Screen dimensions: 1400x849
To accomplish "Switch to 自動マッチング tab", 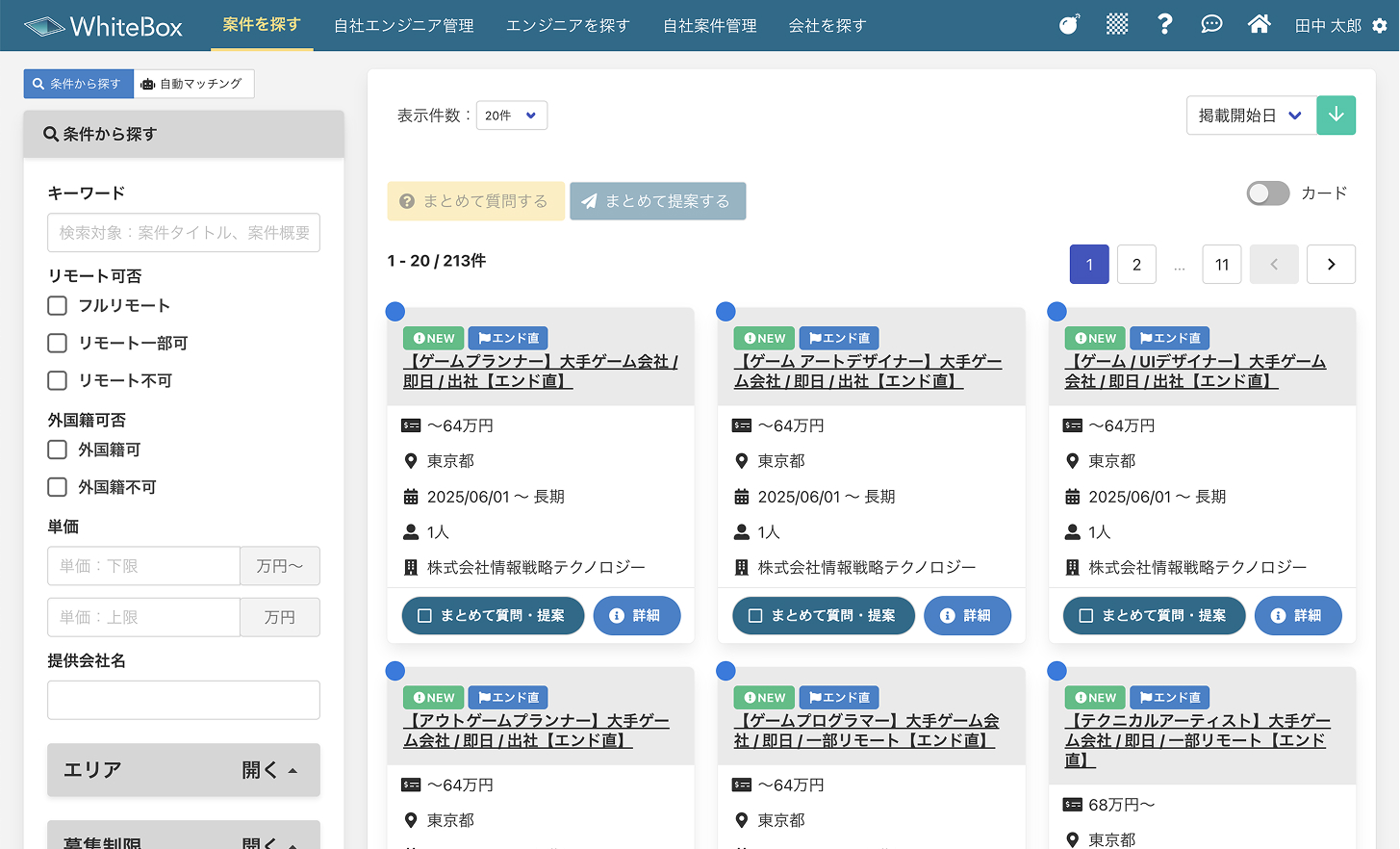I will 193,84.
